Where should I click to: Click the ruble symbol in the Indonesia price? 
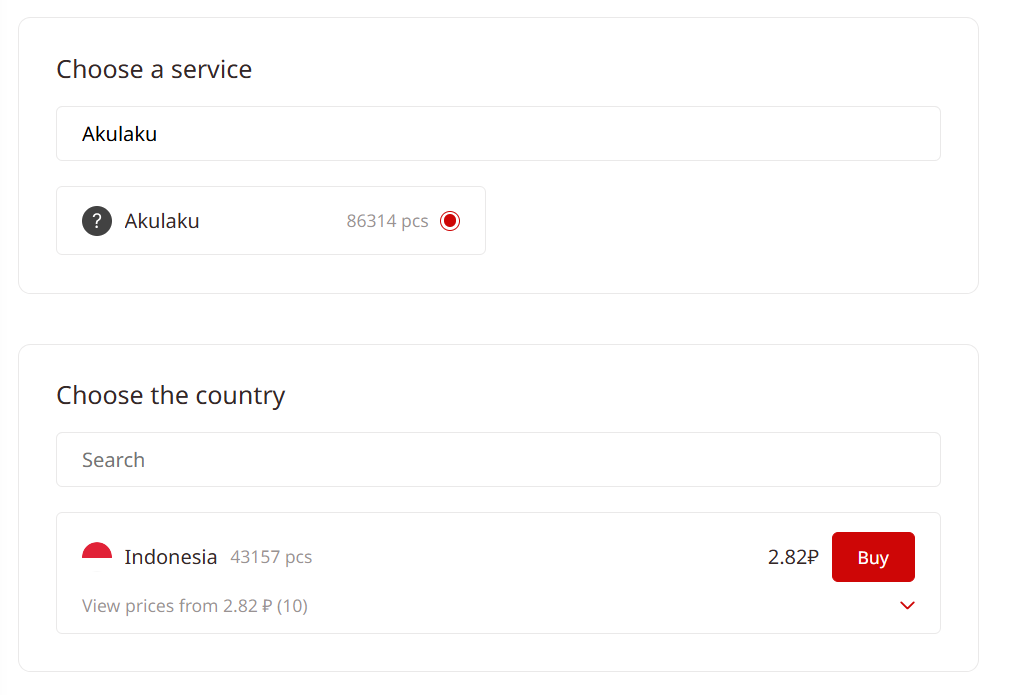pos(812,557)
